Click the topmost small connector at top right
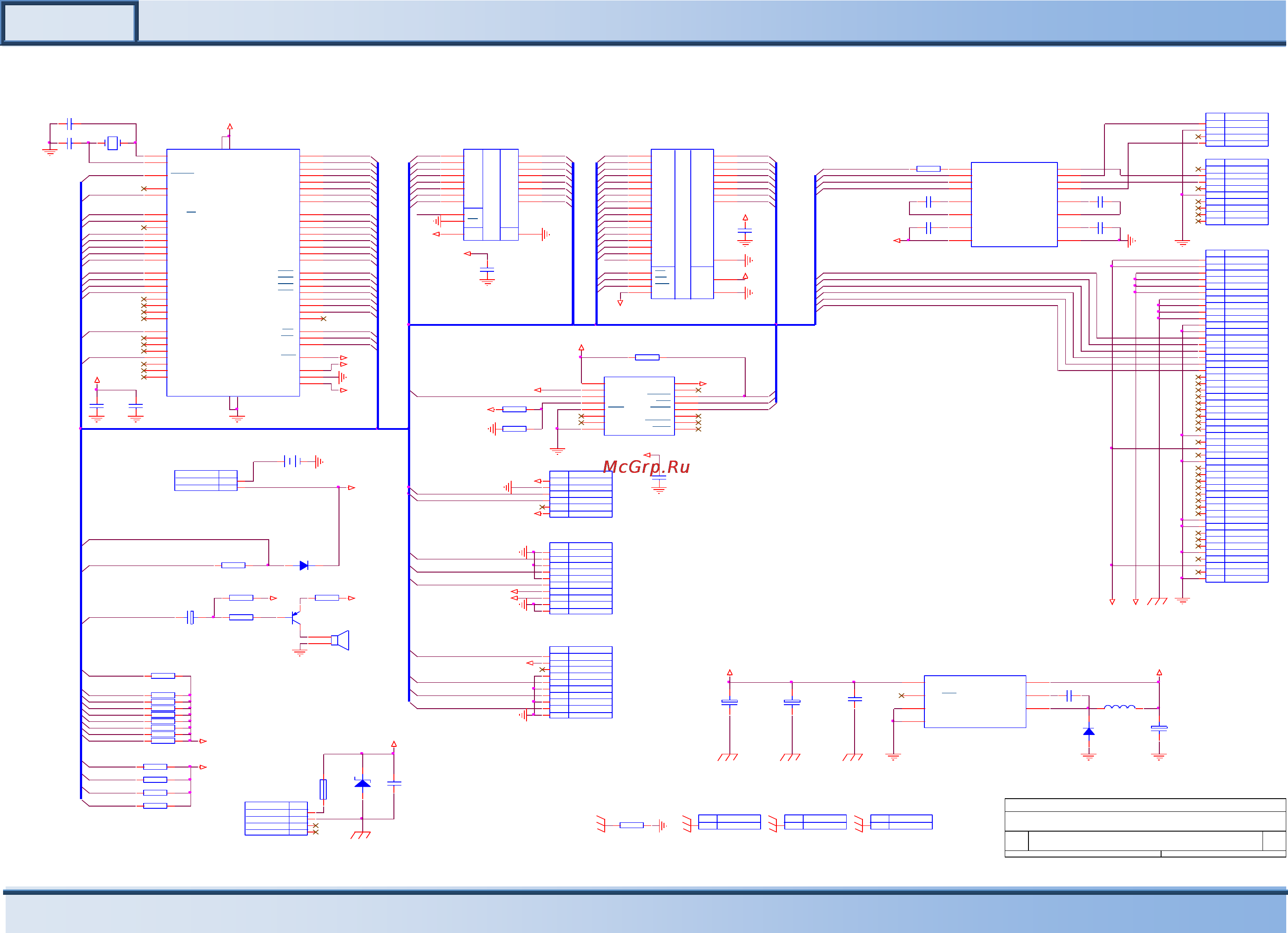This screenshot has width=1288, height=933. (x=1237, y=130)
